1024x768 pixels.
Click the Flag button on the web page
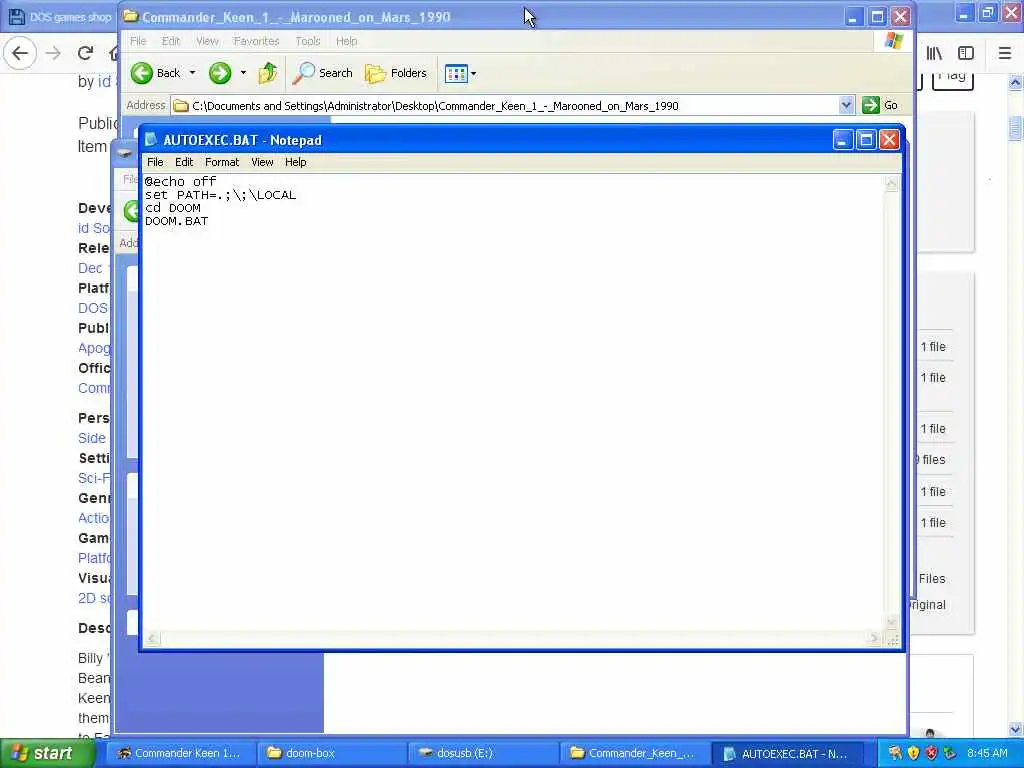pos(952,78)
